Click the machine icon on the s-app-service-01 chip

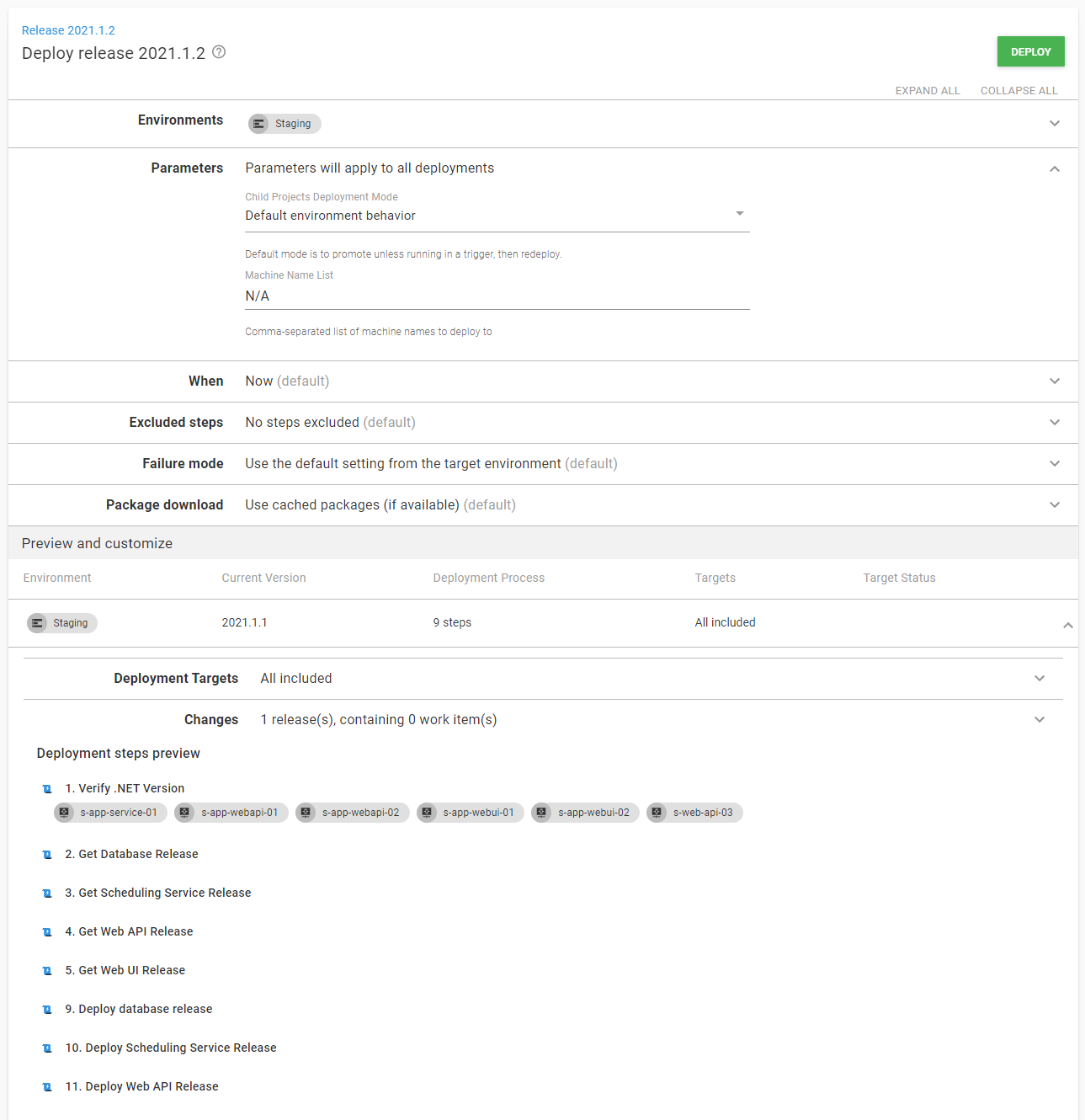pos(64,813)
